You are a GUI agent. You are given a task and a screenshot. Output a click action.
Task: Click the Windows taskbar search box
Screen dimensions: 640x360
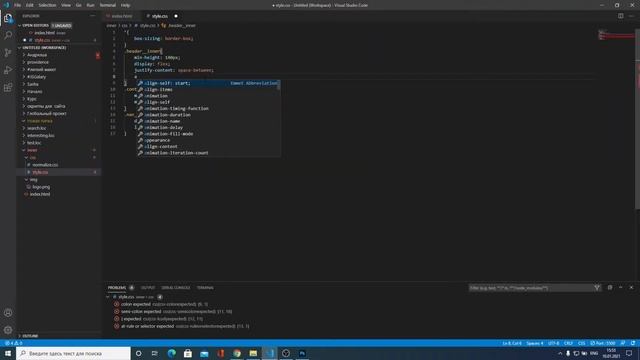pyautogui.click(x=73, y=353)
